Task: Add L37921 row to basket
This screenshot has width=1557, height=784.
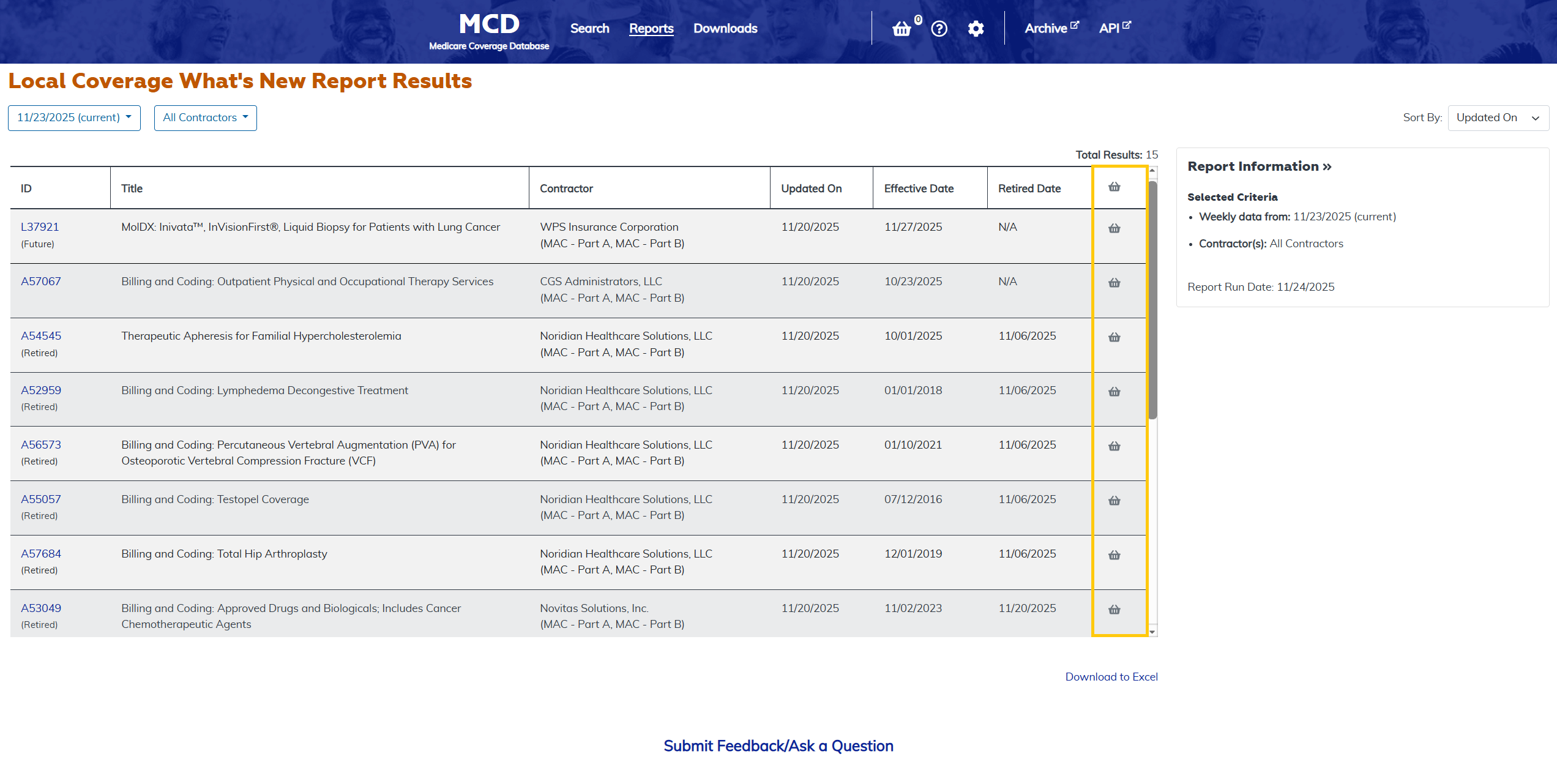Action: 1114,228
